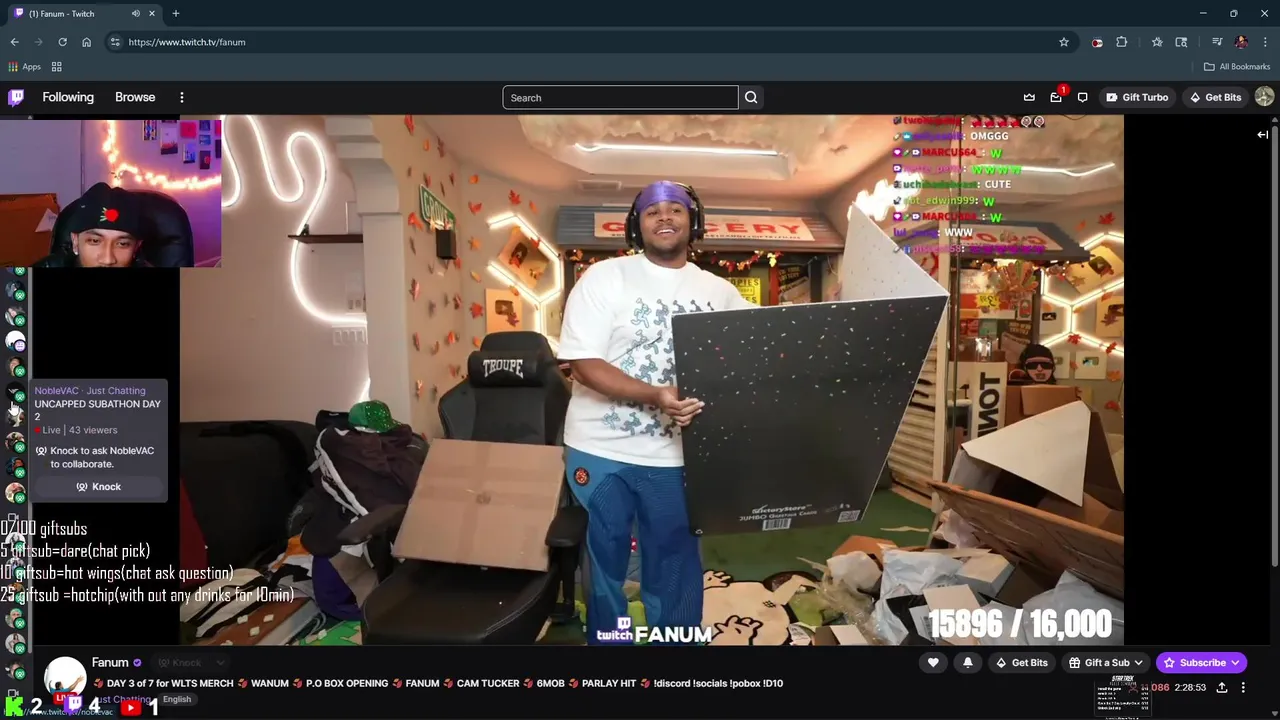The image size is (1280, 720).
Task: Open Chrome three-dot menu
Action: point(1265,42)
